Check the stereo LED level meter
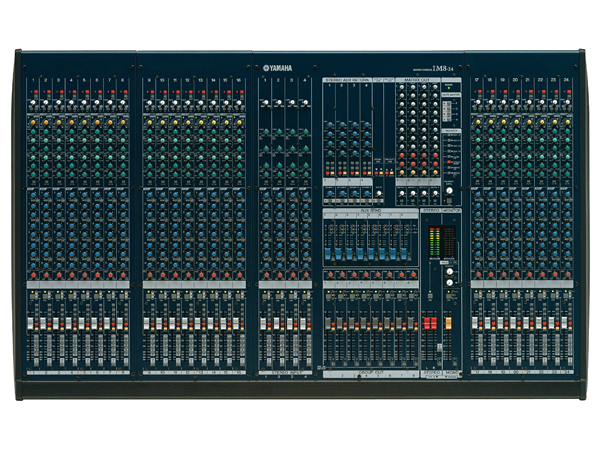This screenshot has height=450, width=600. pyautogui.click(x=434, y=242)
